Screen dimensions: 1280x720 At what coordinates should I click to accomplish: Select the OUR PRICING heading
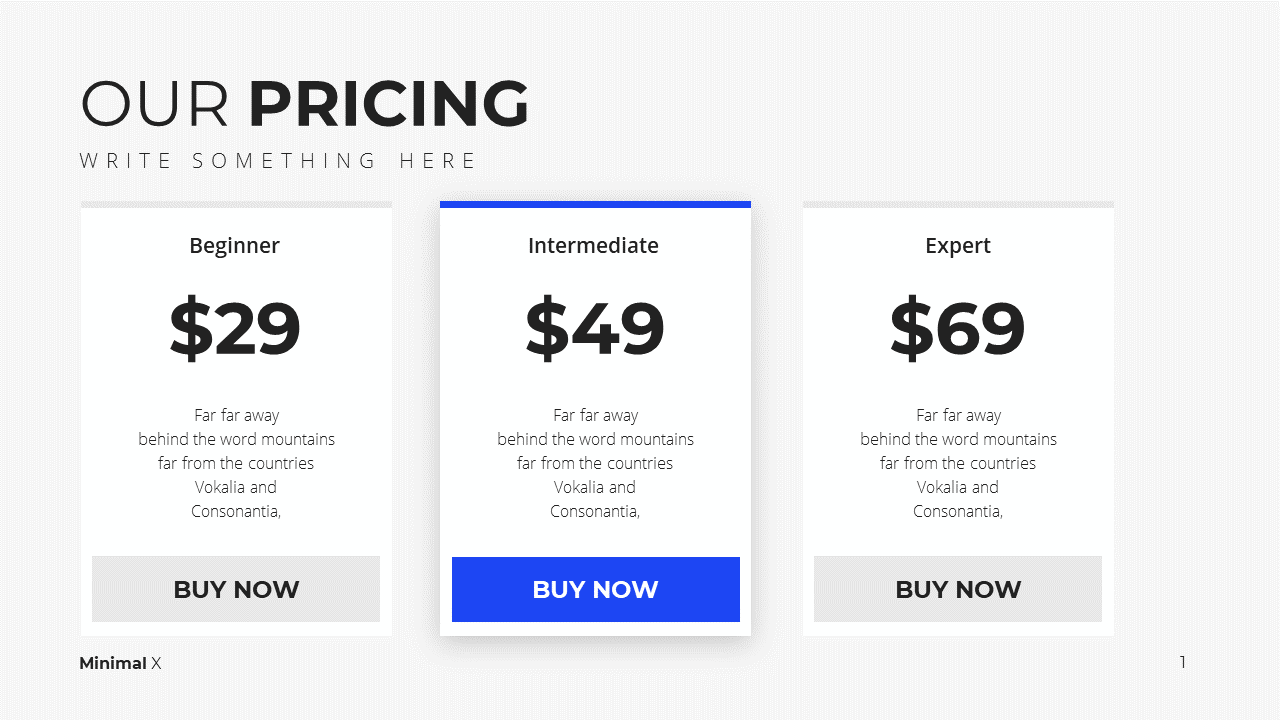click(x=304, y=104)
